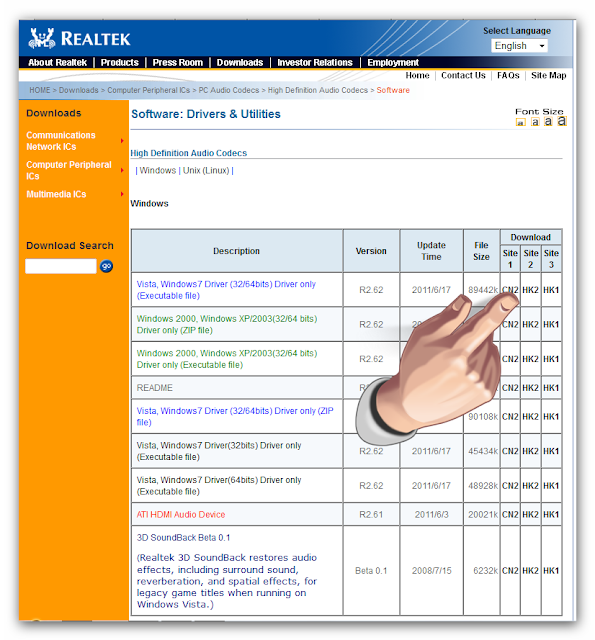The image size is (595, 640).
Task: Click the R2.61 version cell
Action: (371, 515)
